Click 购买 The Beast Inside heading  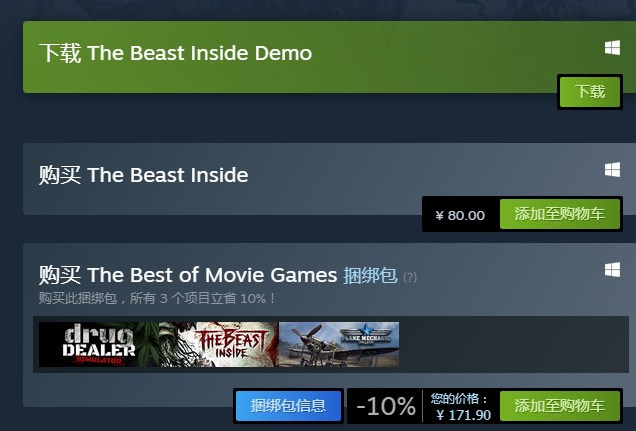144,175
